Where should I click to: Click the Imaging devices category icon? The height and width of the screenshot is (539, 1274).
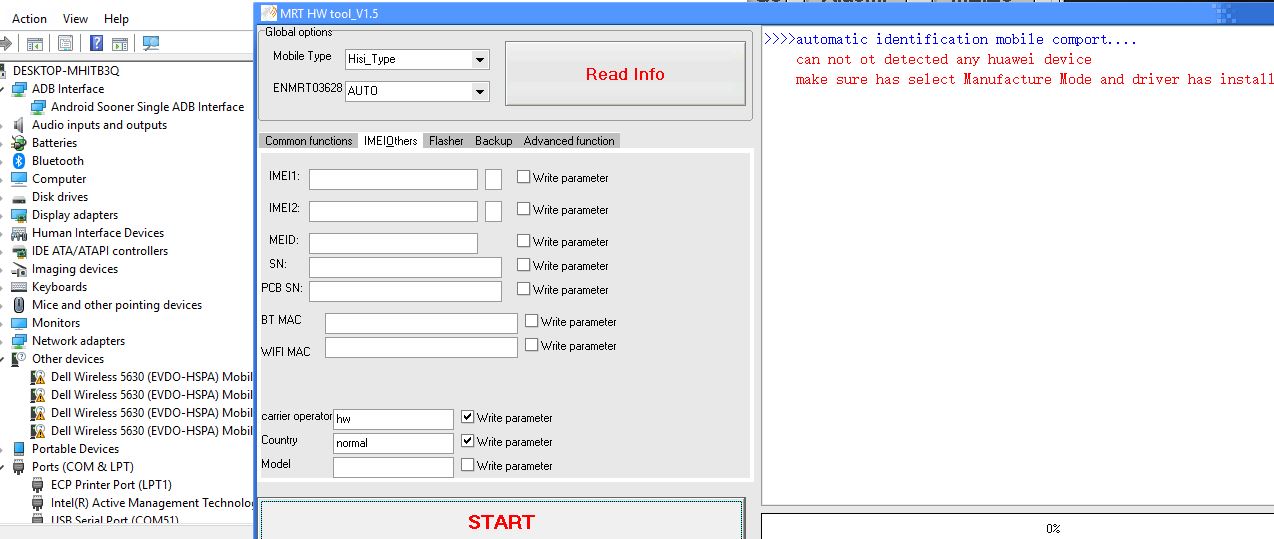(19, 269)
